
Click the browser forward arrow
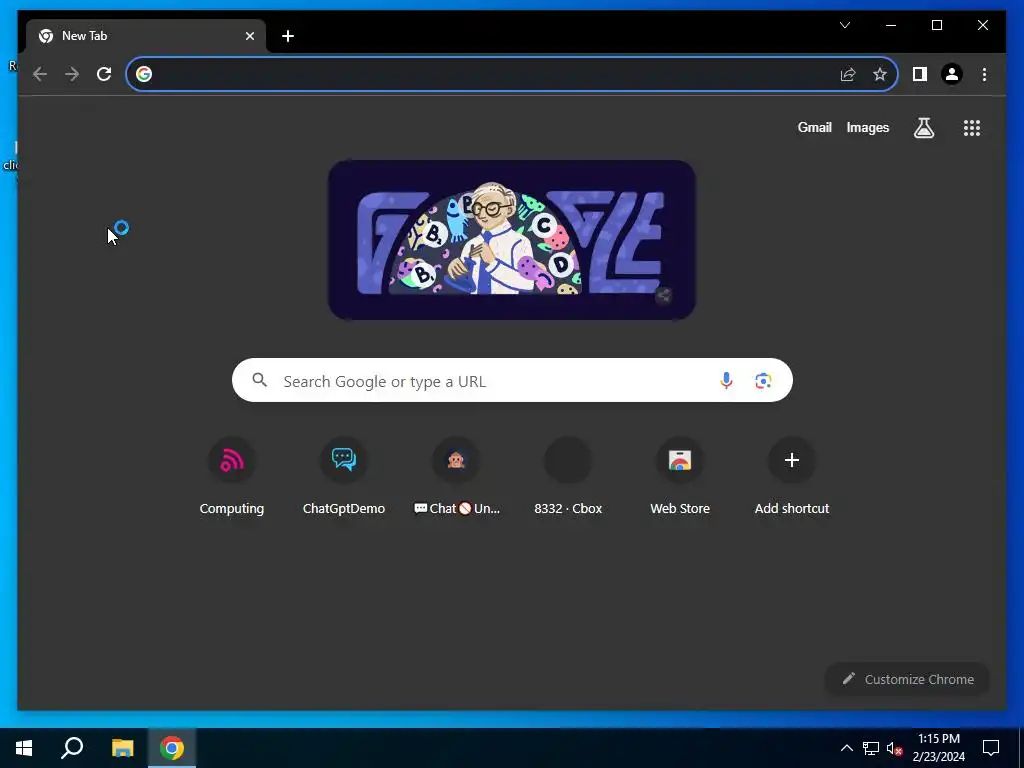tap(72, 74)
